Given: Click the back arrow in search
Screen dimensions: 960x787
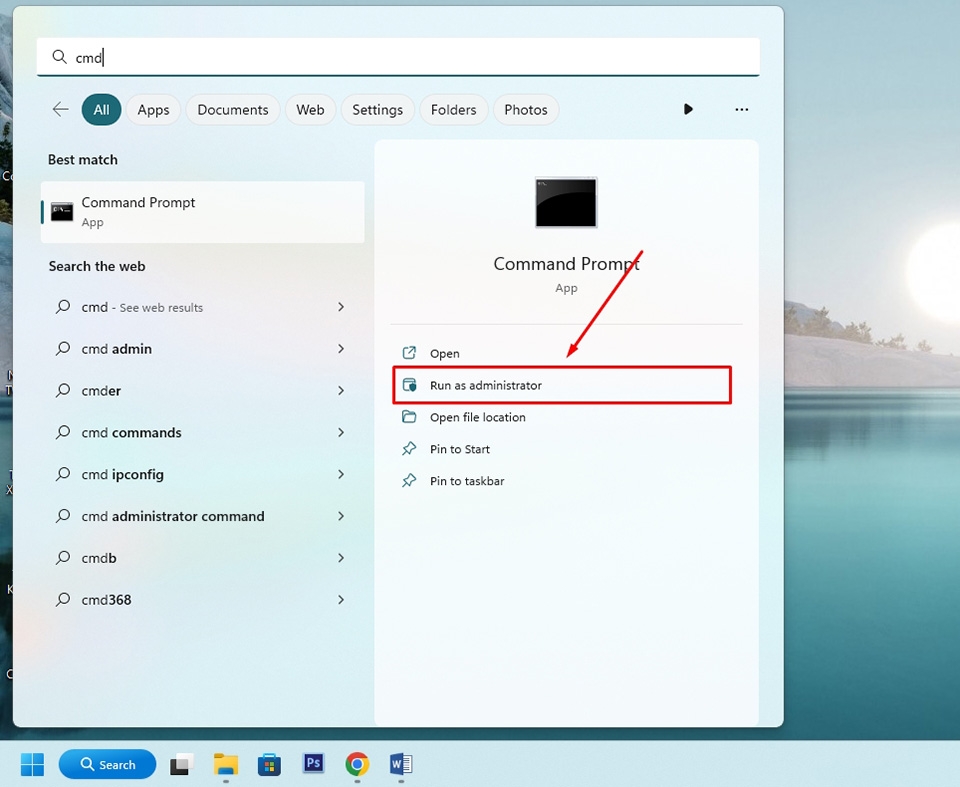Looking at the screenshot, I should tap(60, 110).
